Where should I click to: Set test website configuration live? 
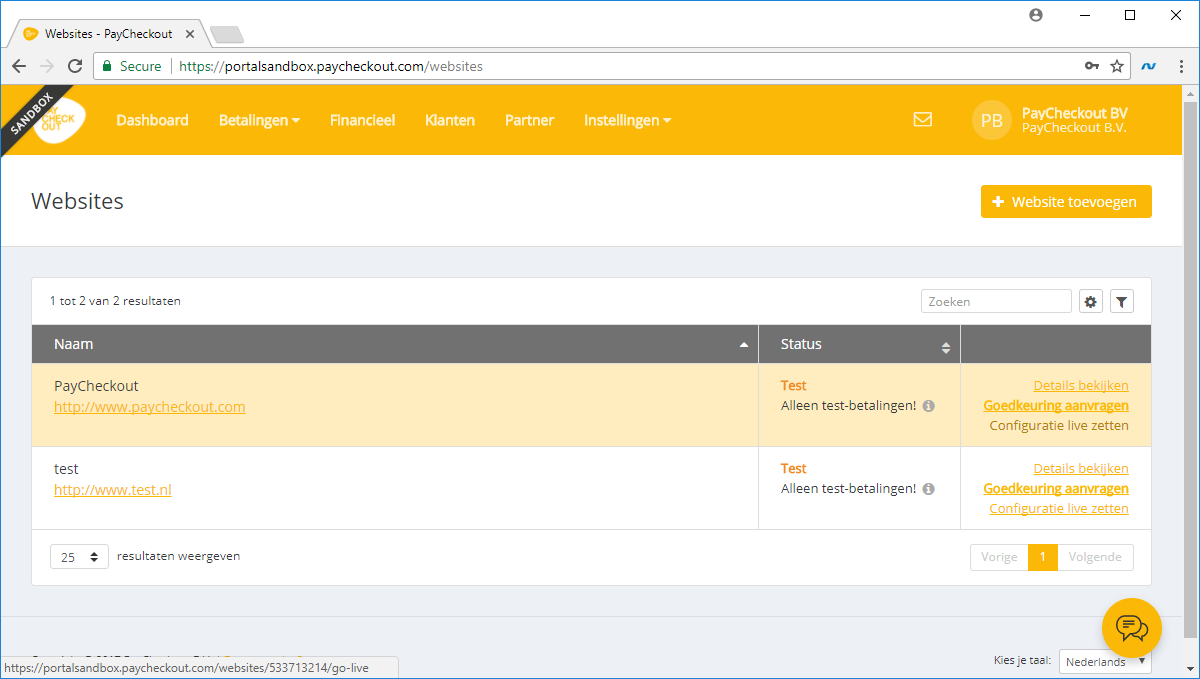click(x=1059, y=509)
